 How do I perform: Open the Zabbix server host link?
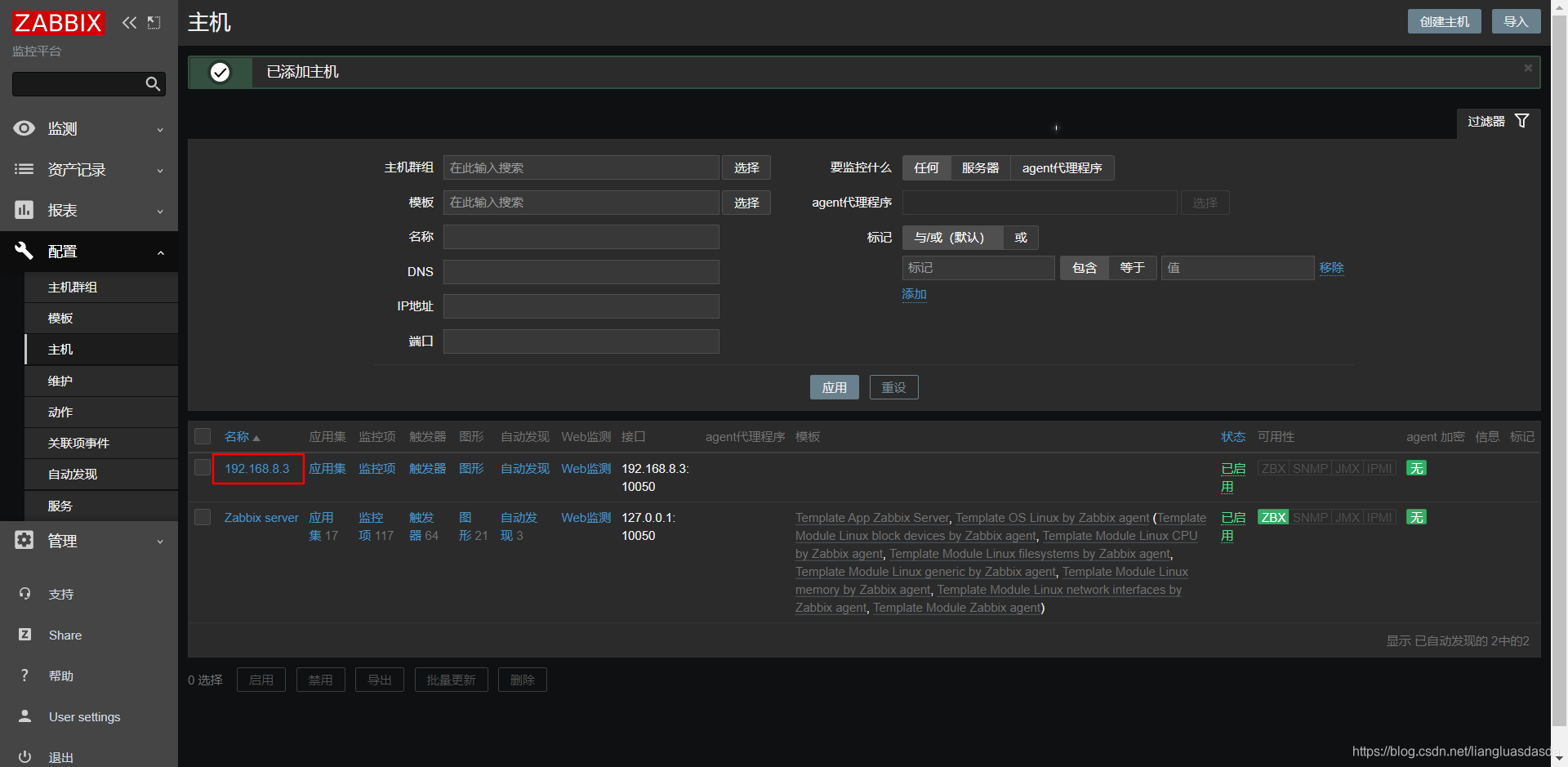[261, 517]
